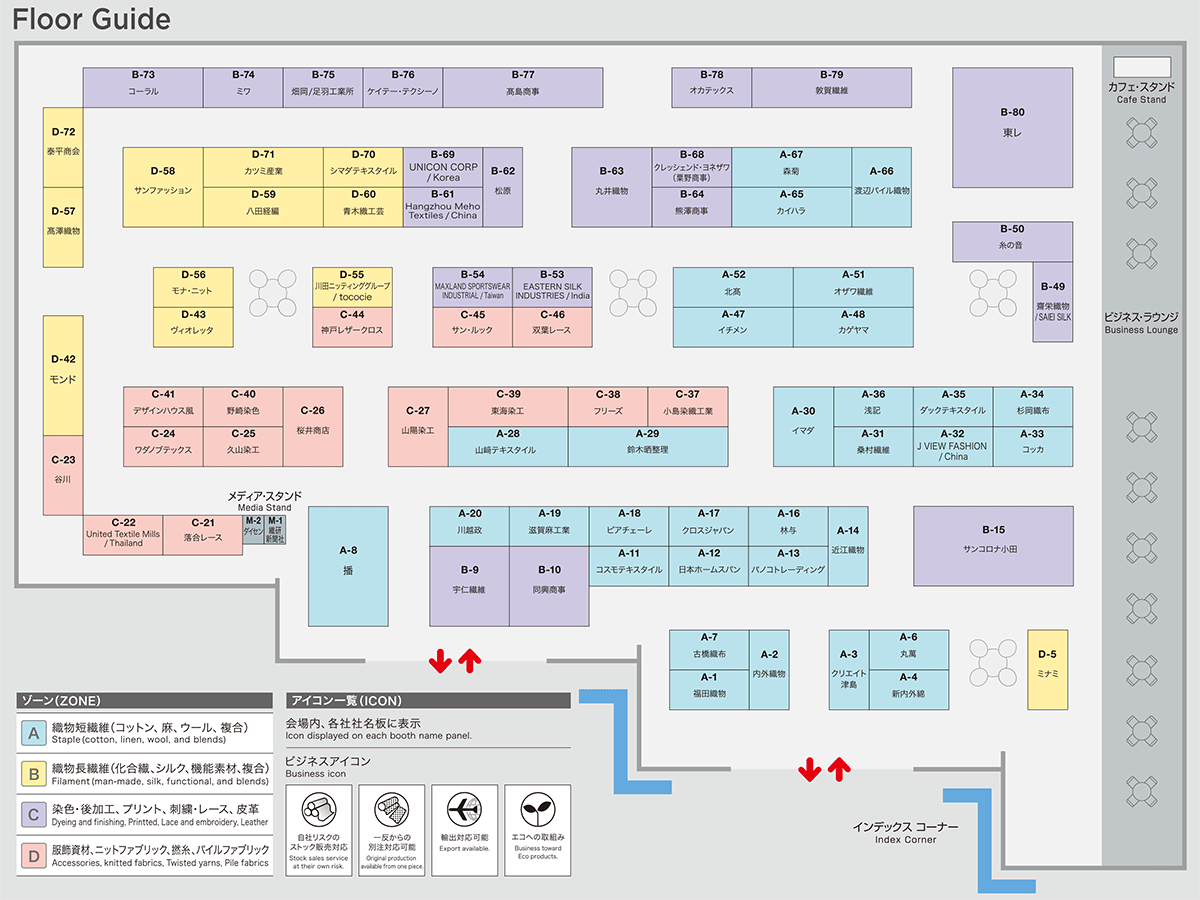Viewport: 1200px width, 900px height.
Task: Click the Index Corner label
Action: [905, 833]
